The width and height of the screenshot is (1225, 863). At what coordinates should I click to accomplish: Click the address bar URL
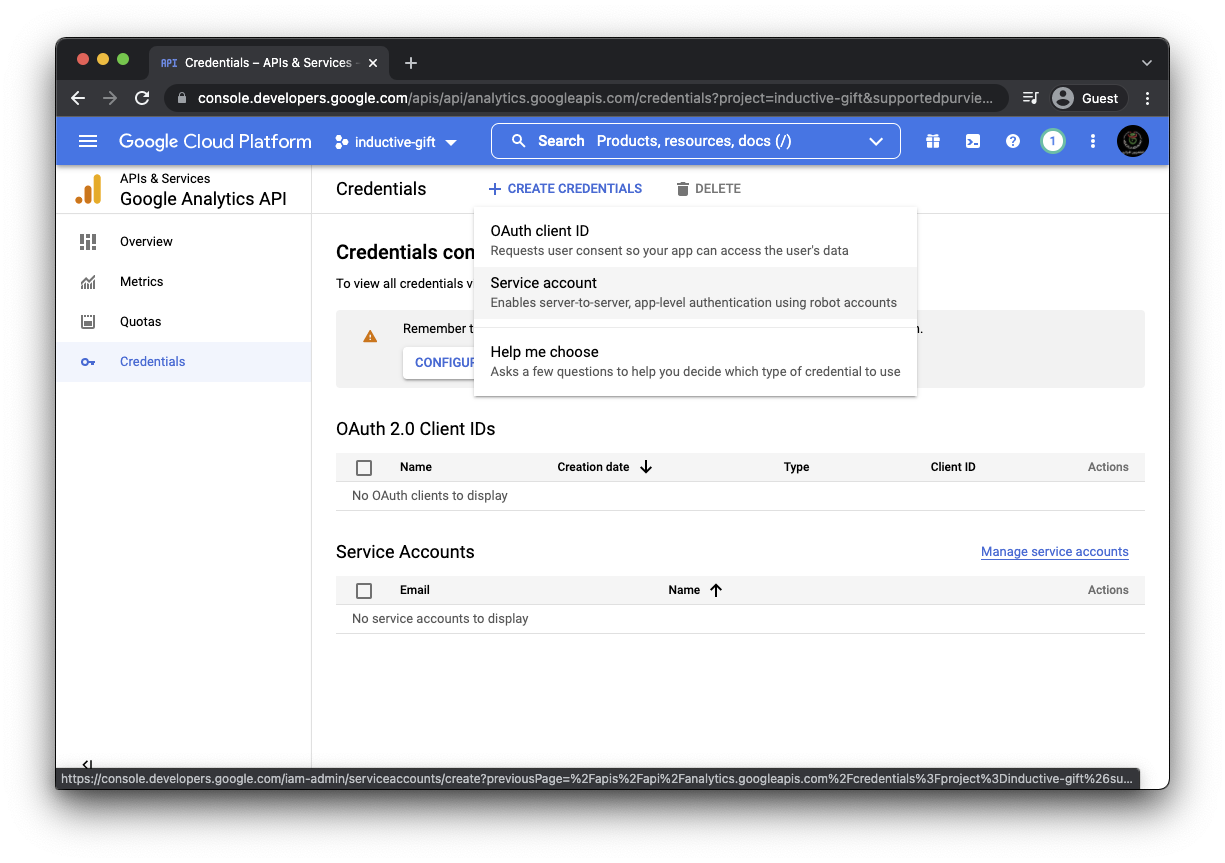point(596,98)
